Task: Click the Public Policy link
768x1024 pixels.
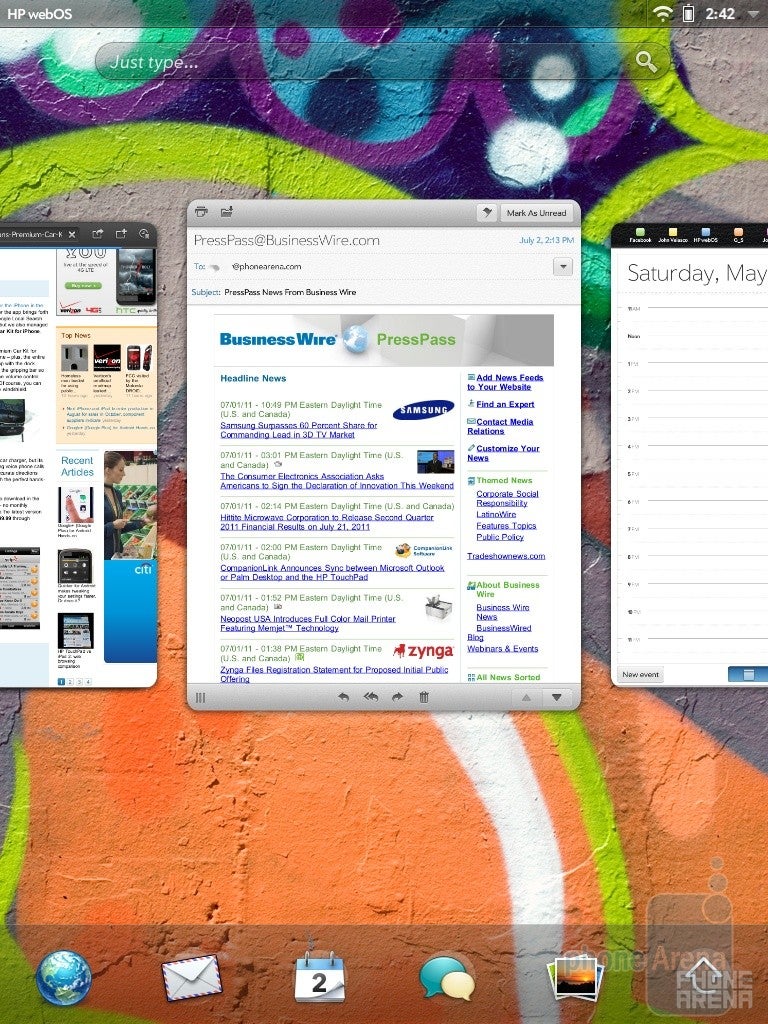Action: click(x=500, y=537)
